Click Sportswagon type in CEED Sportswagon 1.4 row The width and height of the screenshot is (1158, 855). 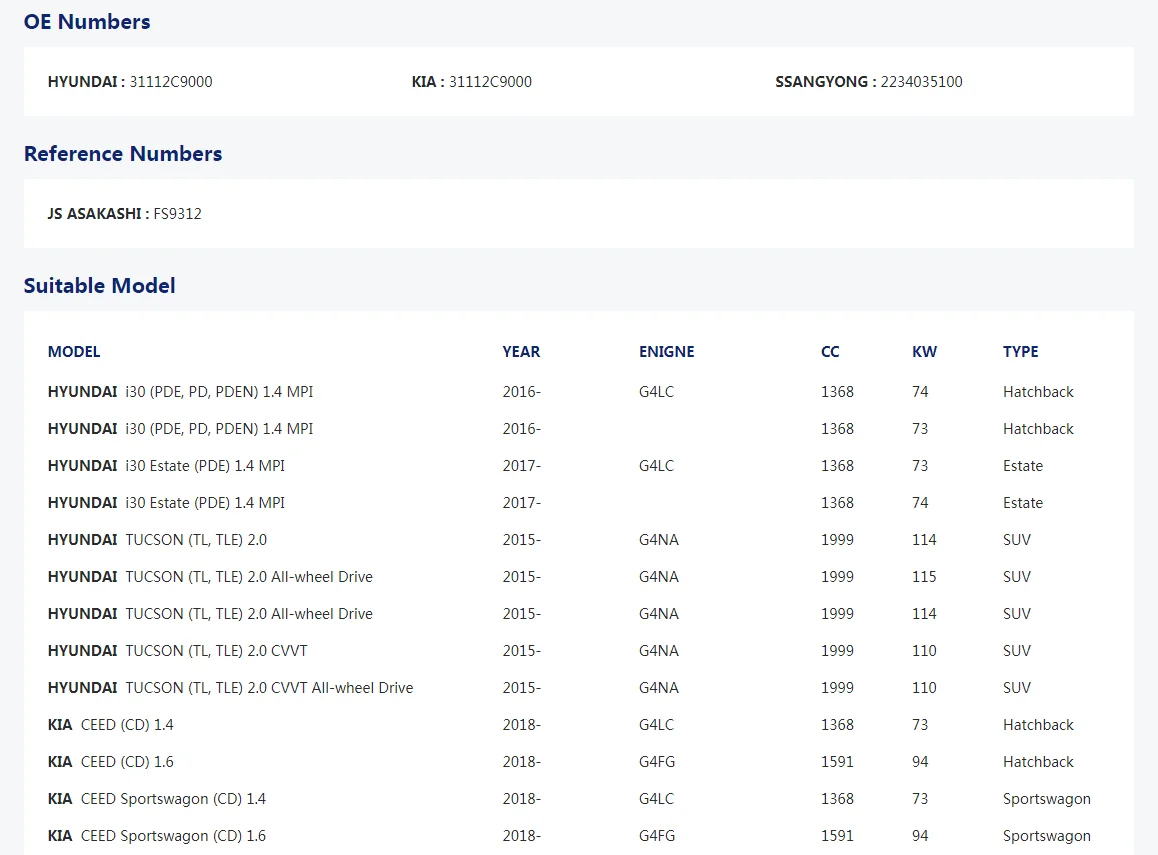[1046, 799]
